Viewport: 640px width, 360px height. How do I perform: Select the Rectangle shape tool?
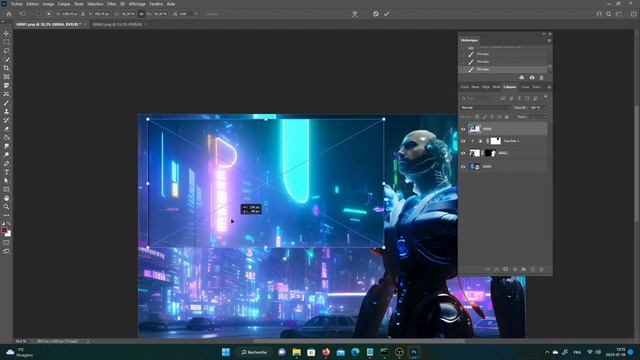[x=6, y=189]
